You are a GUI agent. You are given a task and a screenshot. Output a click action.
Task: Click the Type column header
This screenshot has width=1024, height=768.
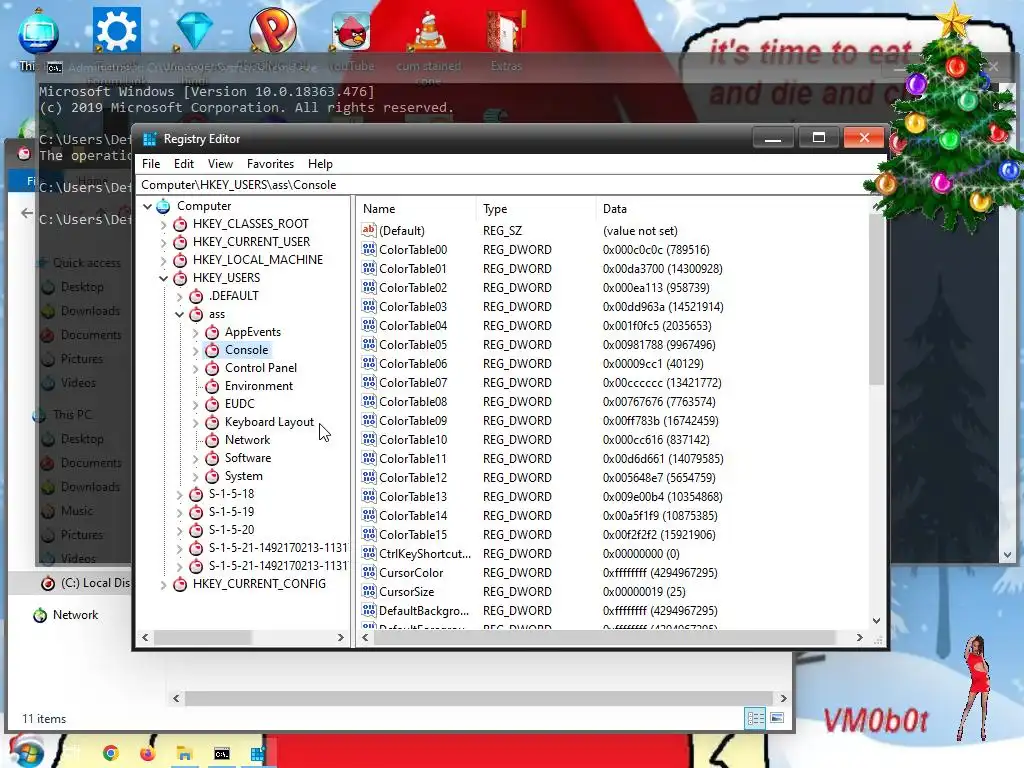tap(536, 209)
